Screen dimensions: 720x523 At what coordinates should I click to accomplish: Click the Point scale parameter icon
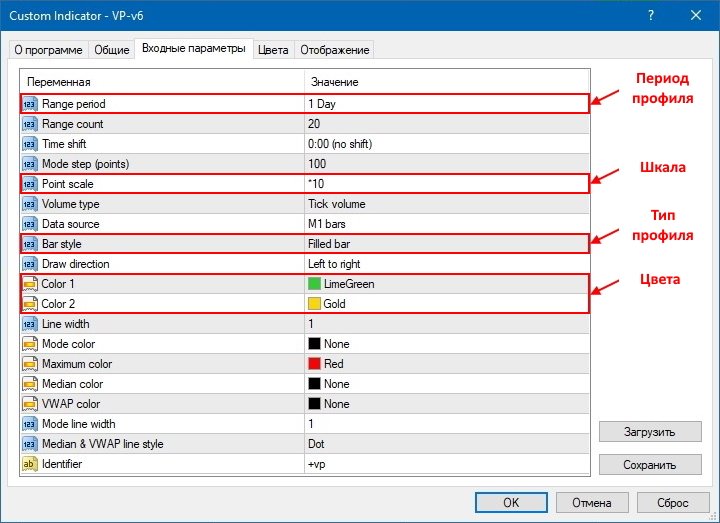point(29,184)
